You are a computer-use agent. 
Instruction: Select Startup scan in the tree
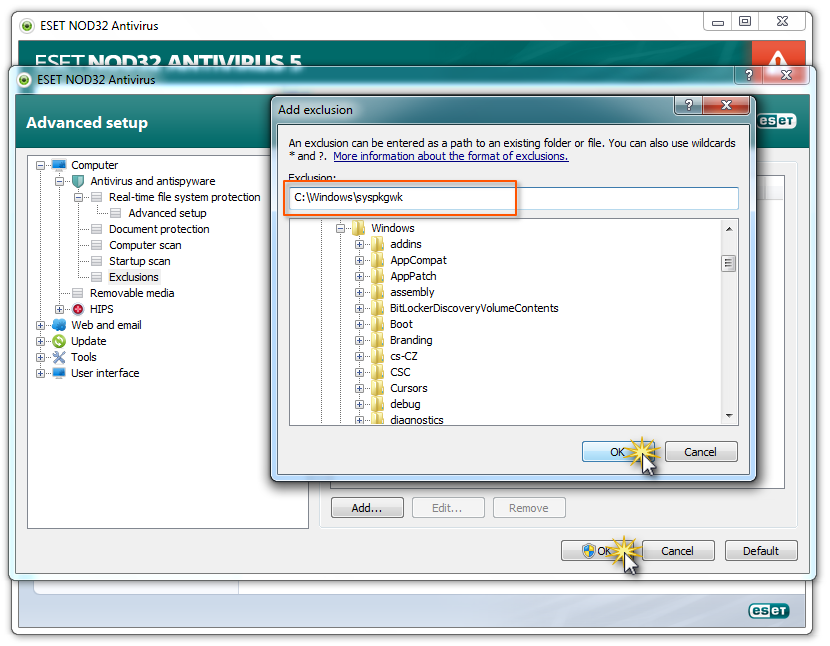[139, 261]
